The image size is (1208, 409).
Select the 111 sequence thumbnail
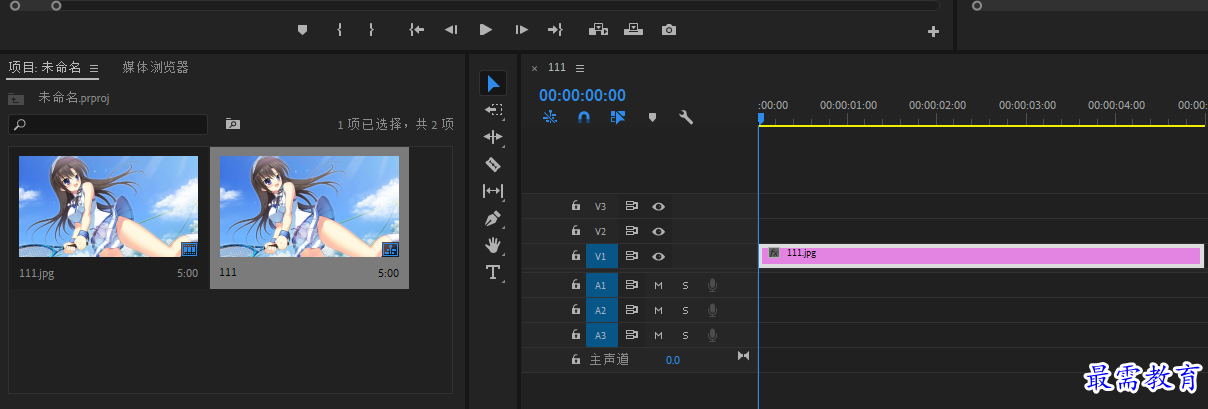click(309, 206)
